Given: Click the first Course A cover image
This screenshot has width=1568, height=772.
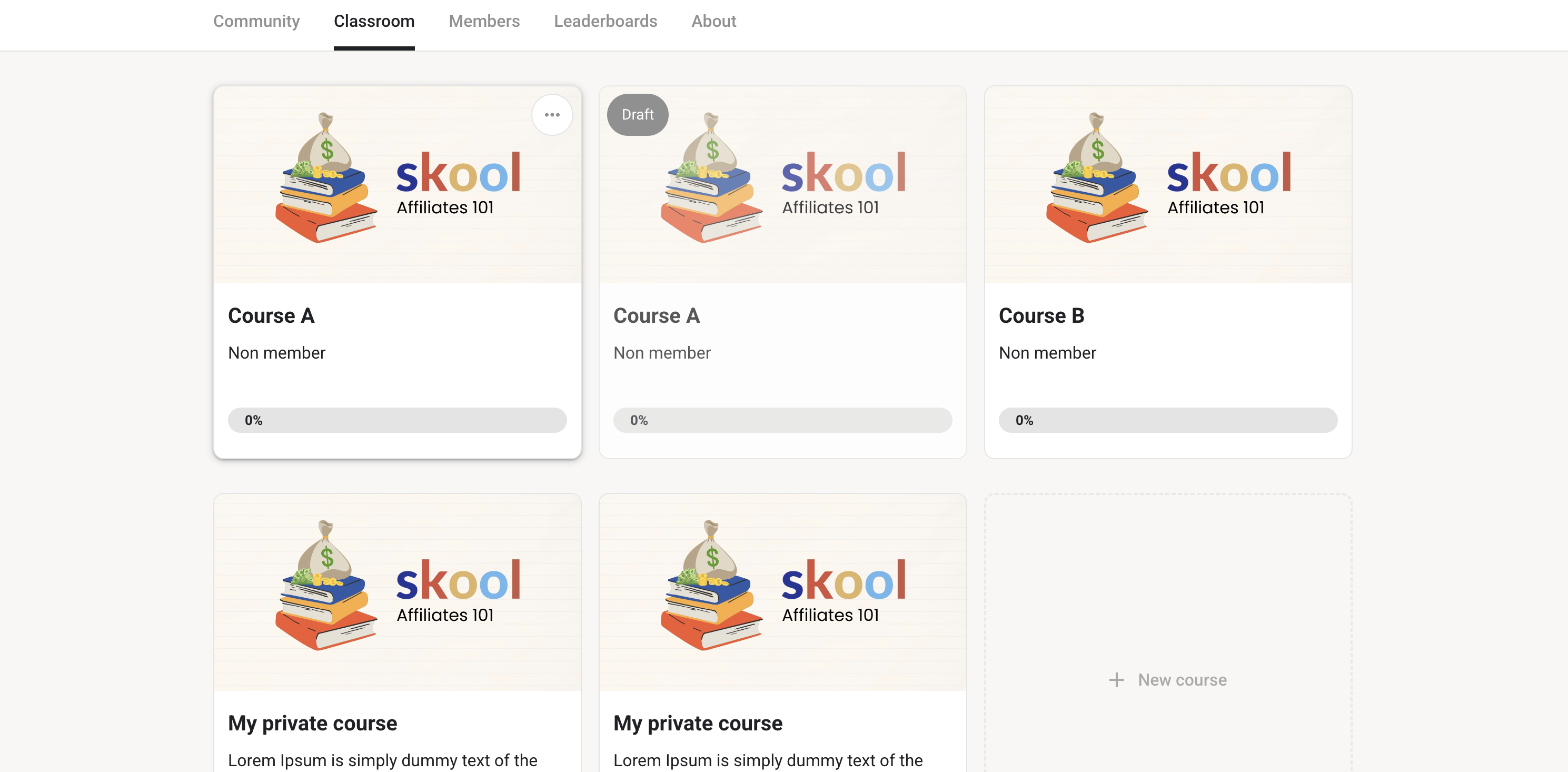Looking at the screenshot, I should click(397, 185).
